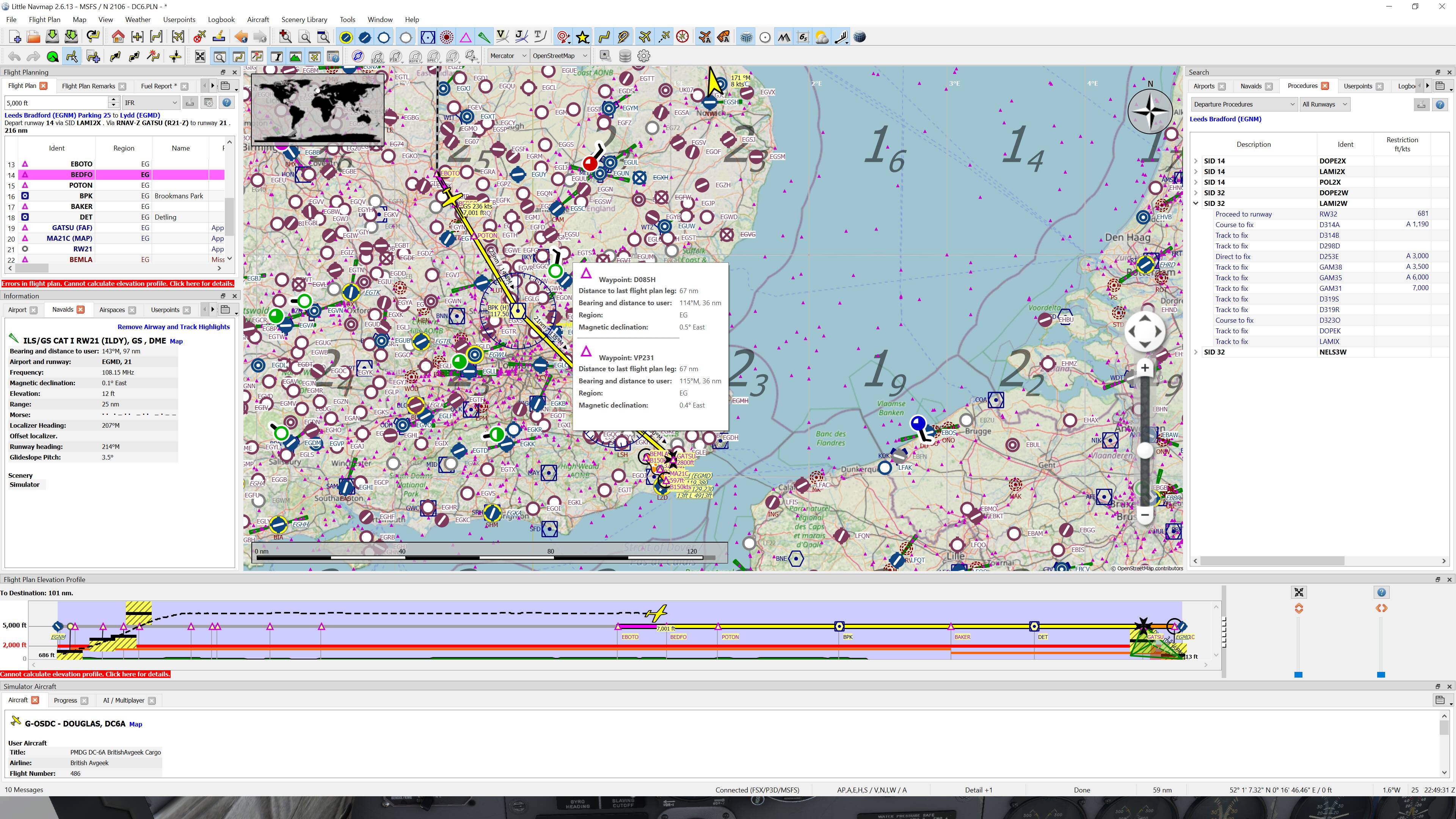Screen dimensions: 1456x819
Task: Open options gear icon in toolbar
Action: pyautogui.click(x=643, y=56)
